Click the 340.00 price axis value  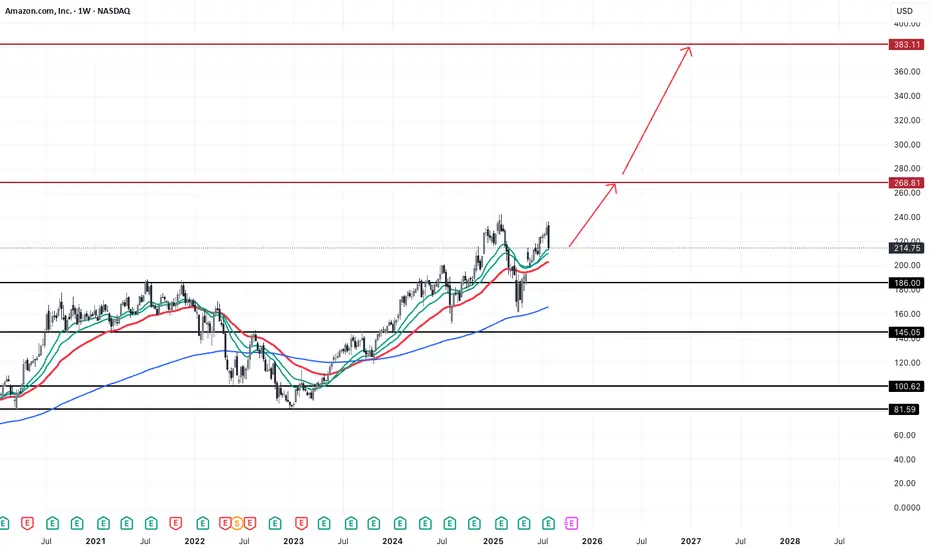click(x=907, y=96)
